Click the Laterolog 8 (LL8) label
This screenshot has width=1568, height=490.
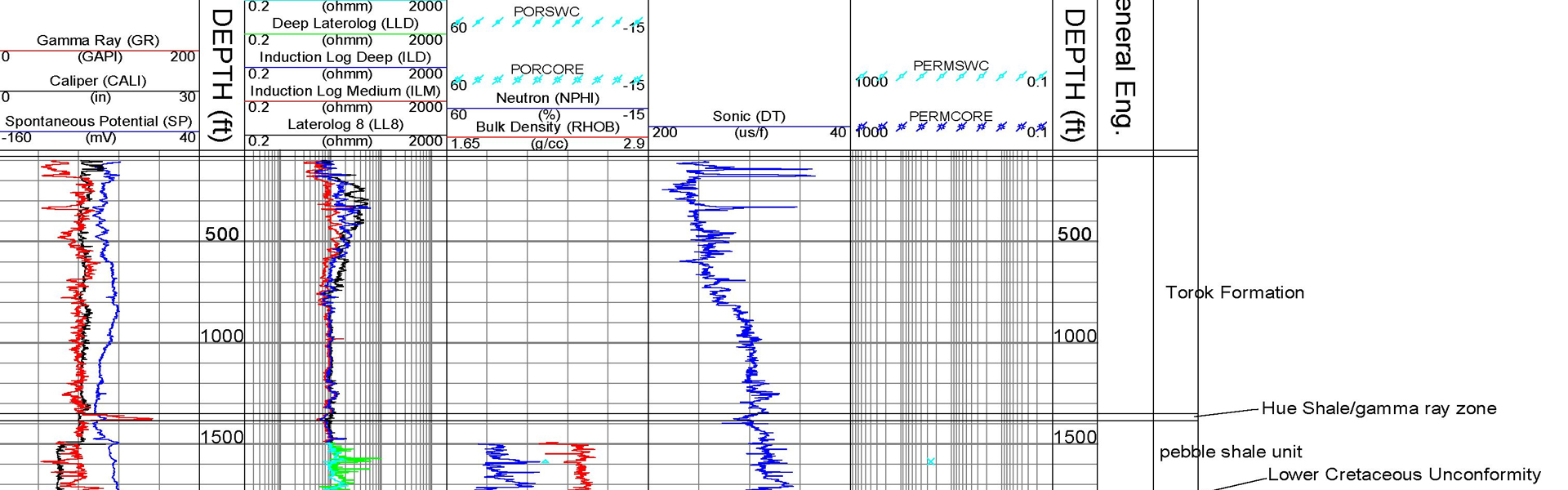(345, 124)
